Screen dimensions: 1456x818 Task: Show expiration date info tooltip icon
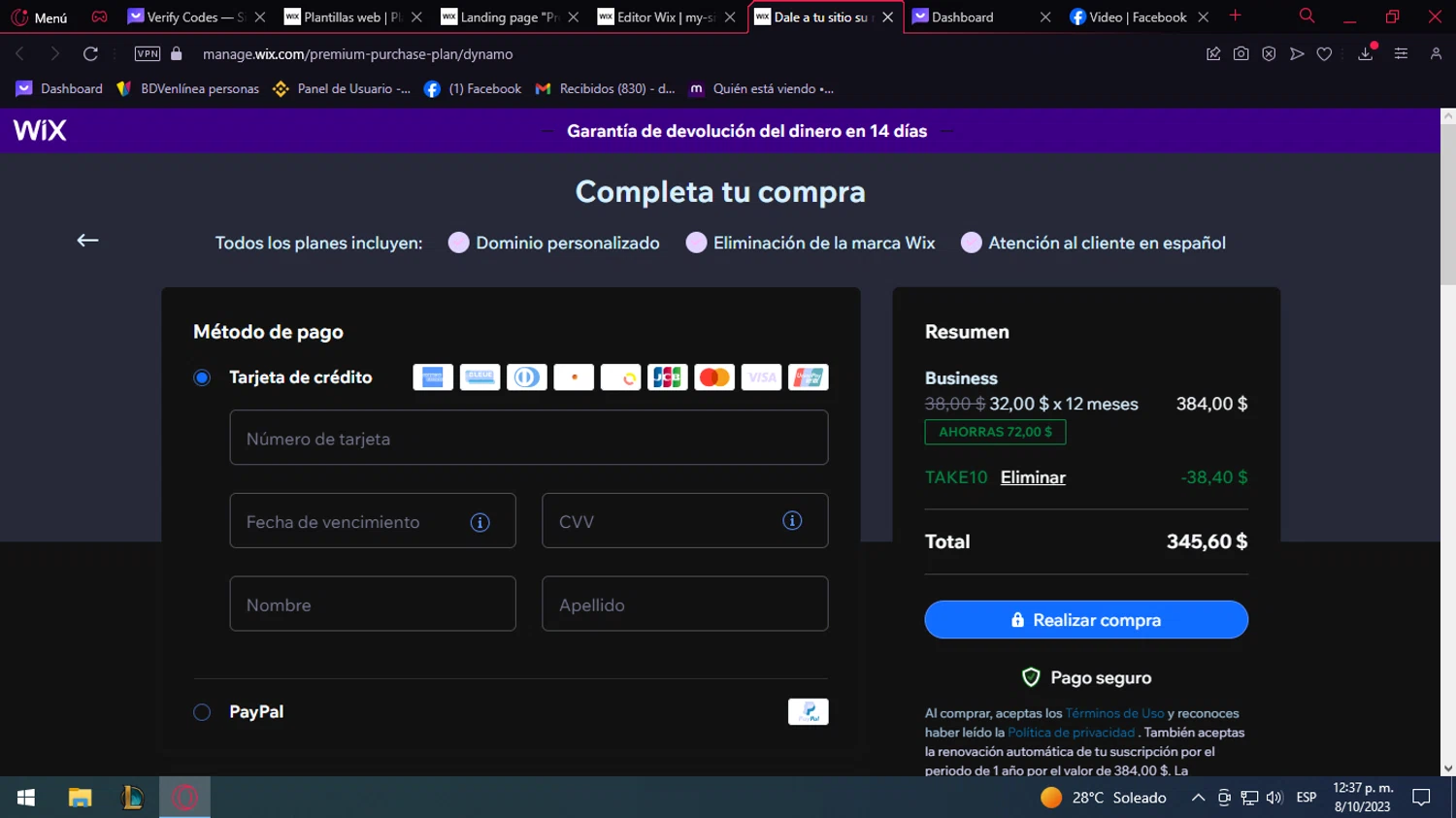pyautogui.click(x=480, y=522)
